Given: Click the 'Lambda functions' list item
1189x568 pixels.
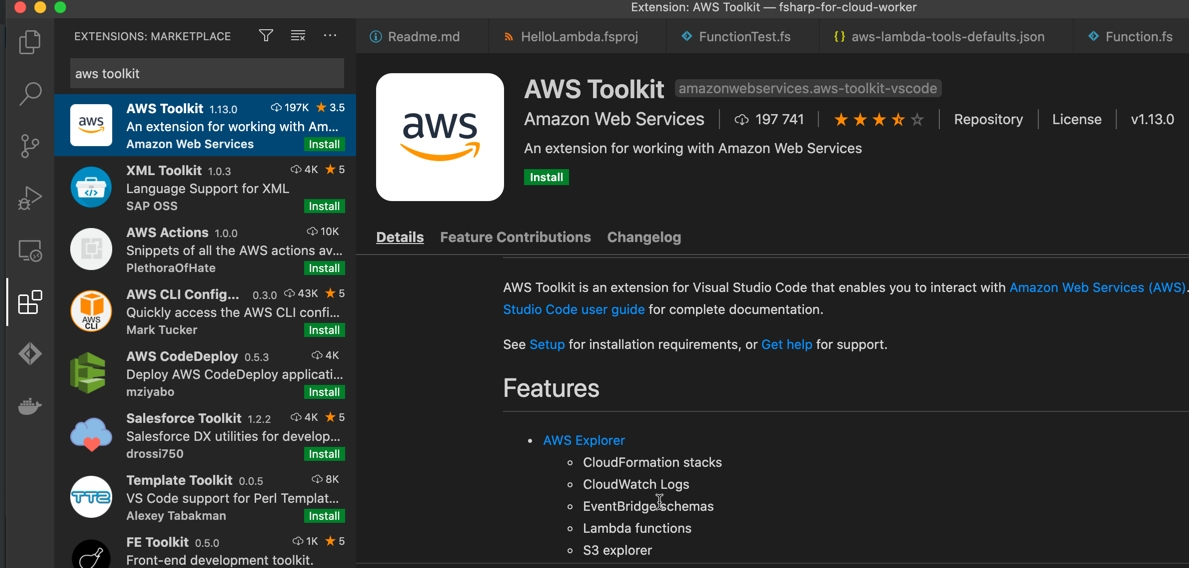Looking at the screenshot, I should coord(637,528).
